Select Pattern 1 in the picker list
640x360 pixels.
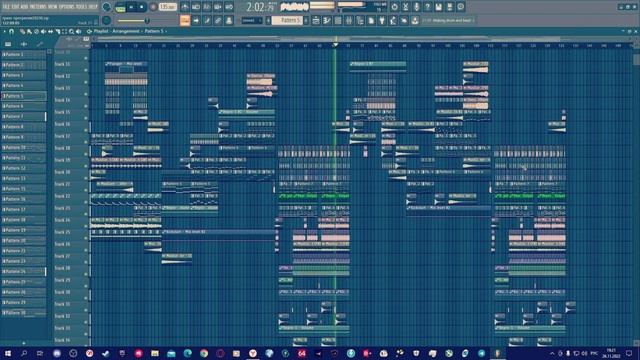[23, 54]
